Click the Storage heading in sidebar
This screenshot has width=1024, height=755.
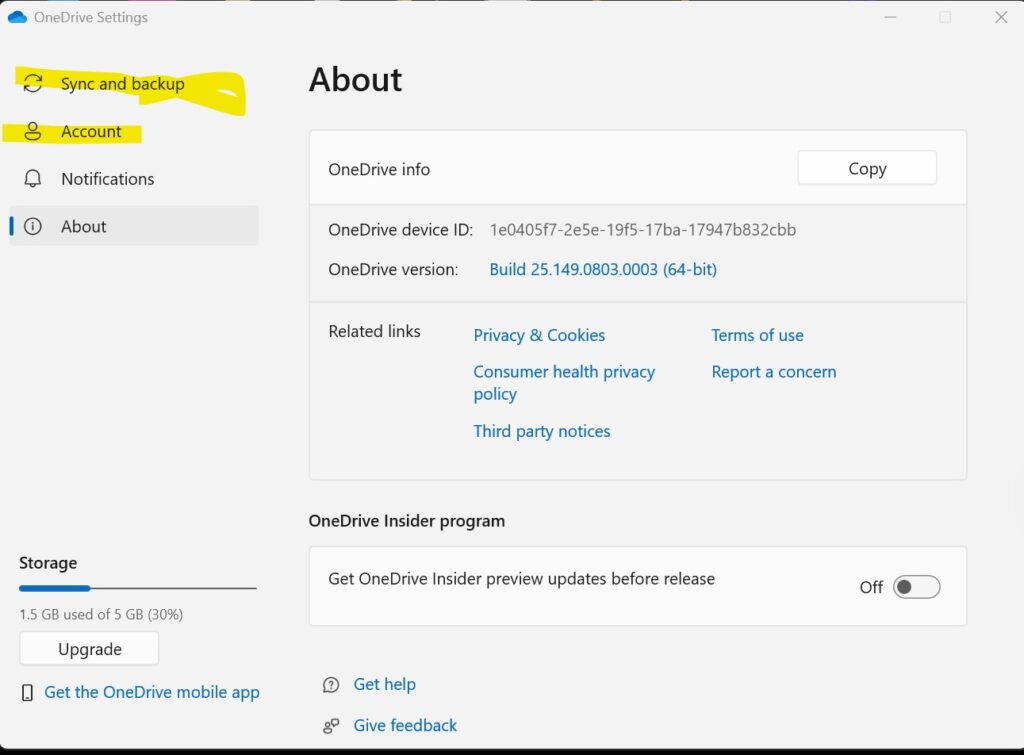(x=48, y=563)
